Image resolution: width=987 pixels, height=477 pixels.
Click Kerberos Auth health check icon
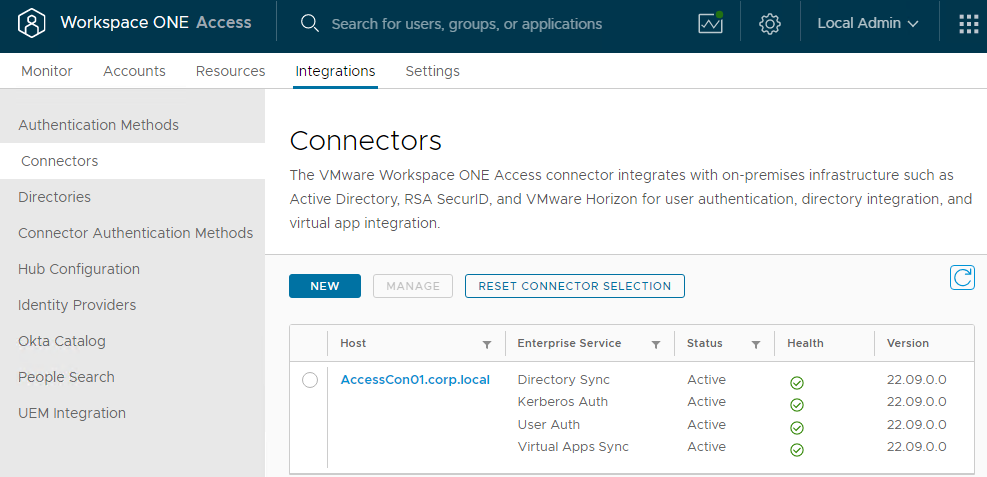[x=797, y=405]
